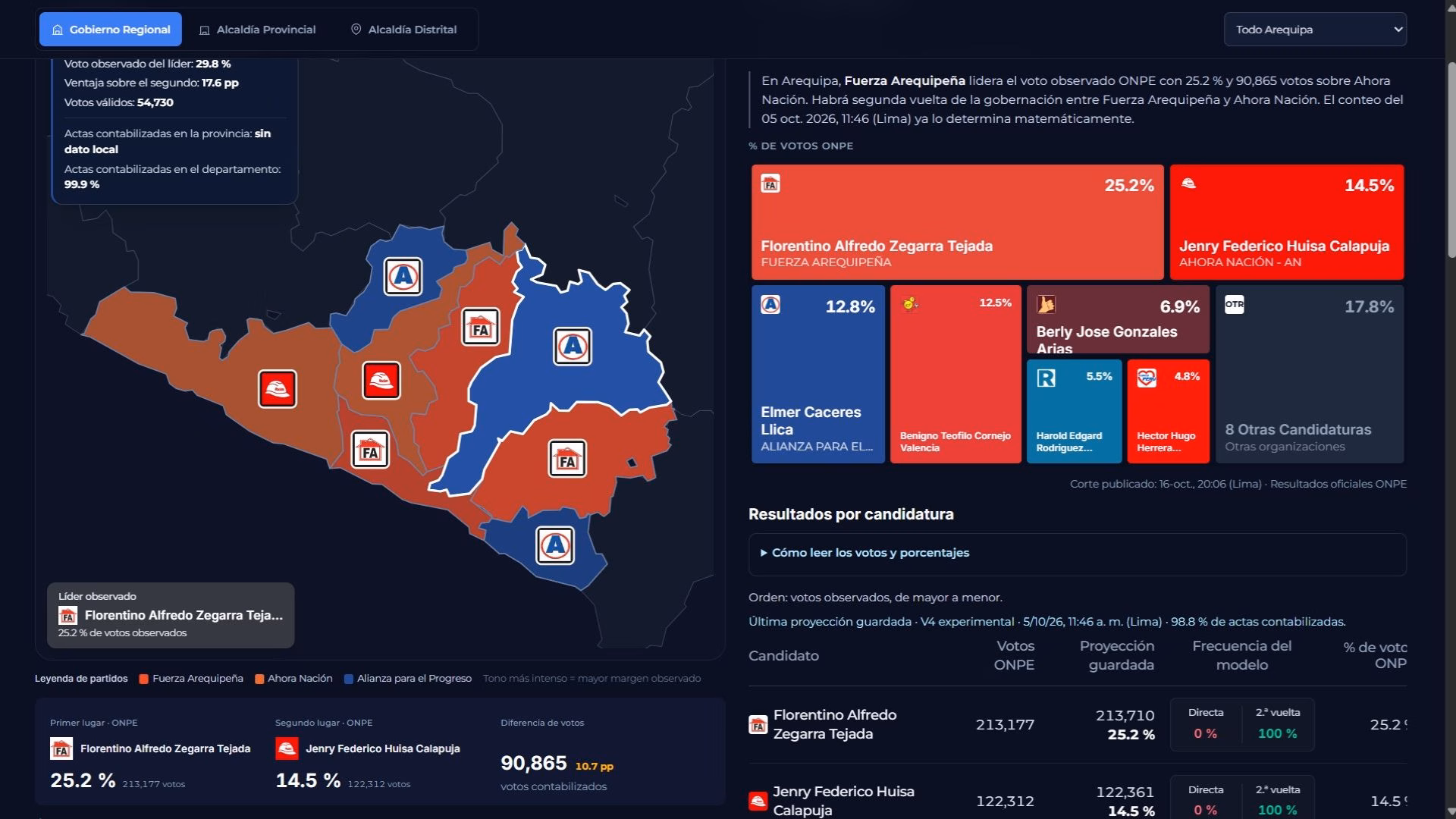This screenshot has width=1456, height=819.
Task: Click the Alianza party icon on northern blue province
Action: [x=403, y=277]
